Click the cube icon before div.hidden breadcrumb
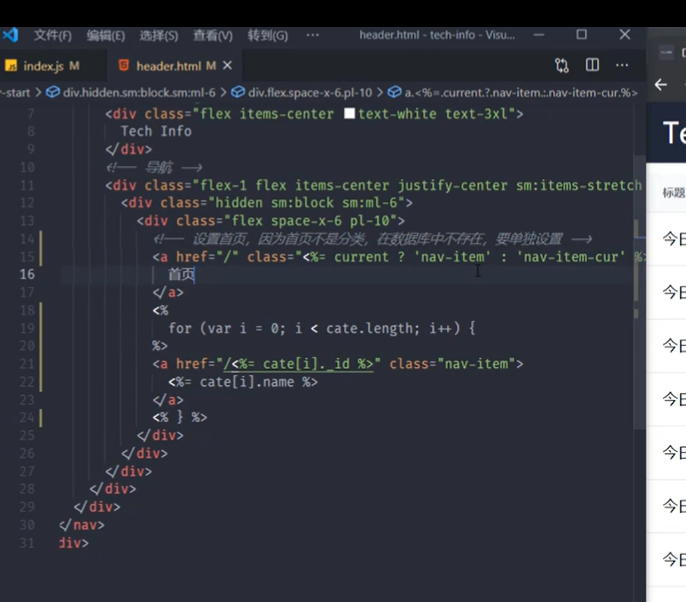The height and width of the screenshot is (602, 686). pyautogui.click(x=53, y=92)
